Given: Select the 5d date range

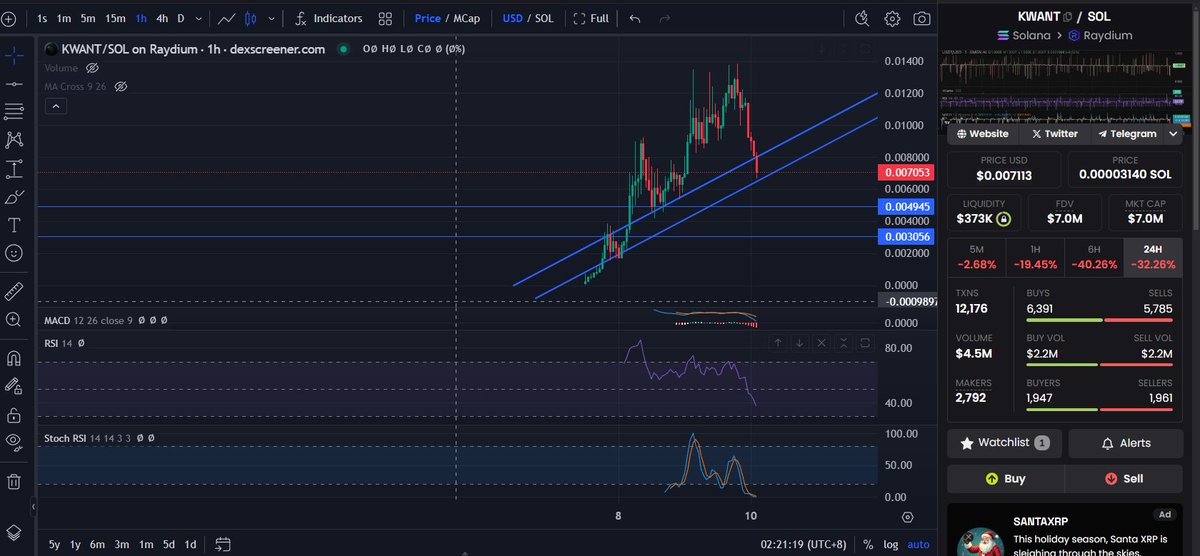Looking at the screenshot, I should click(168, 544).
